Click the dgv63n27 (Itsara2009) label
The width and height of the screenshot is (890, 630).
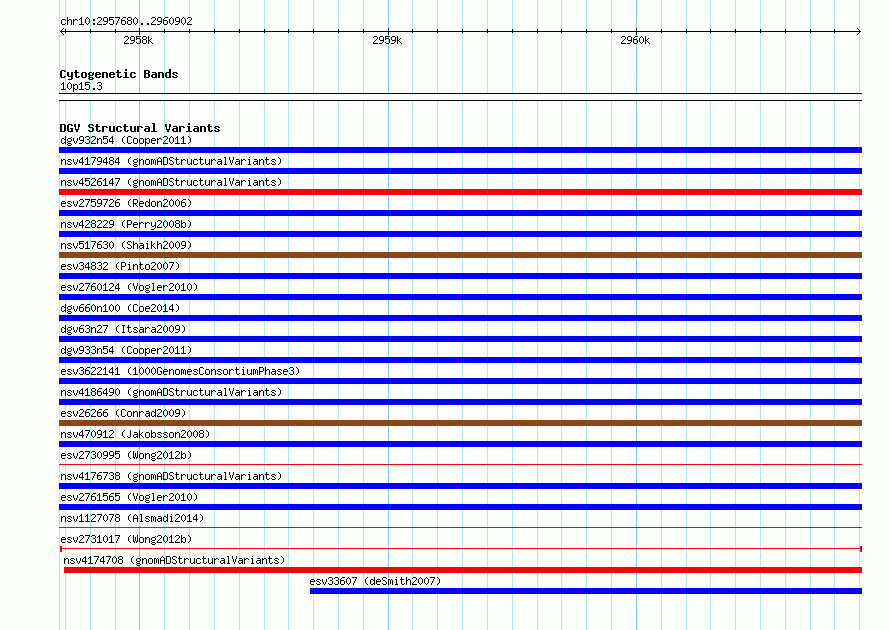[x=123, y=329]
